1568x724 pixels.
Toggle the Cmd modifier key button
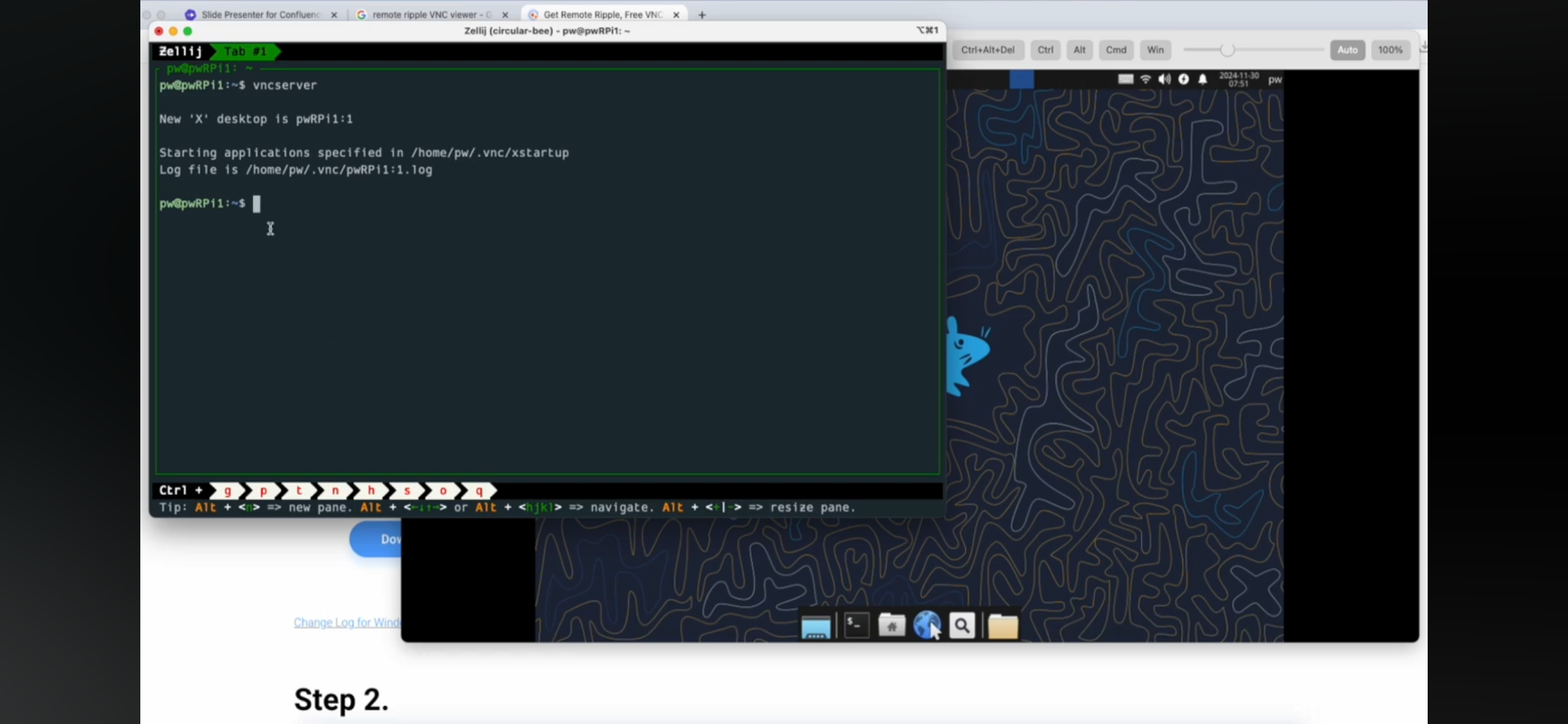pyautogui.click(x=1115, y=50)
